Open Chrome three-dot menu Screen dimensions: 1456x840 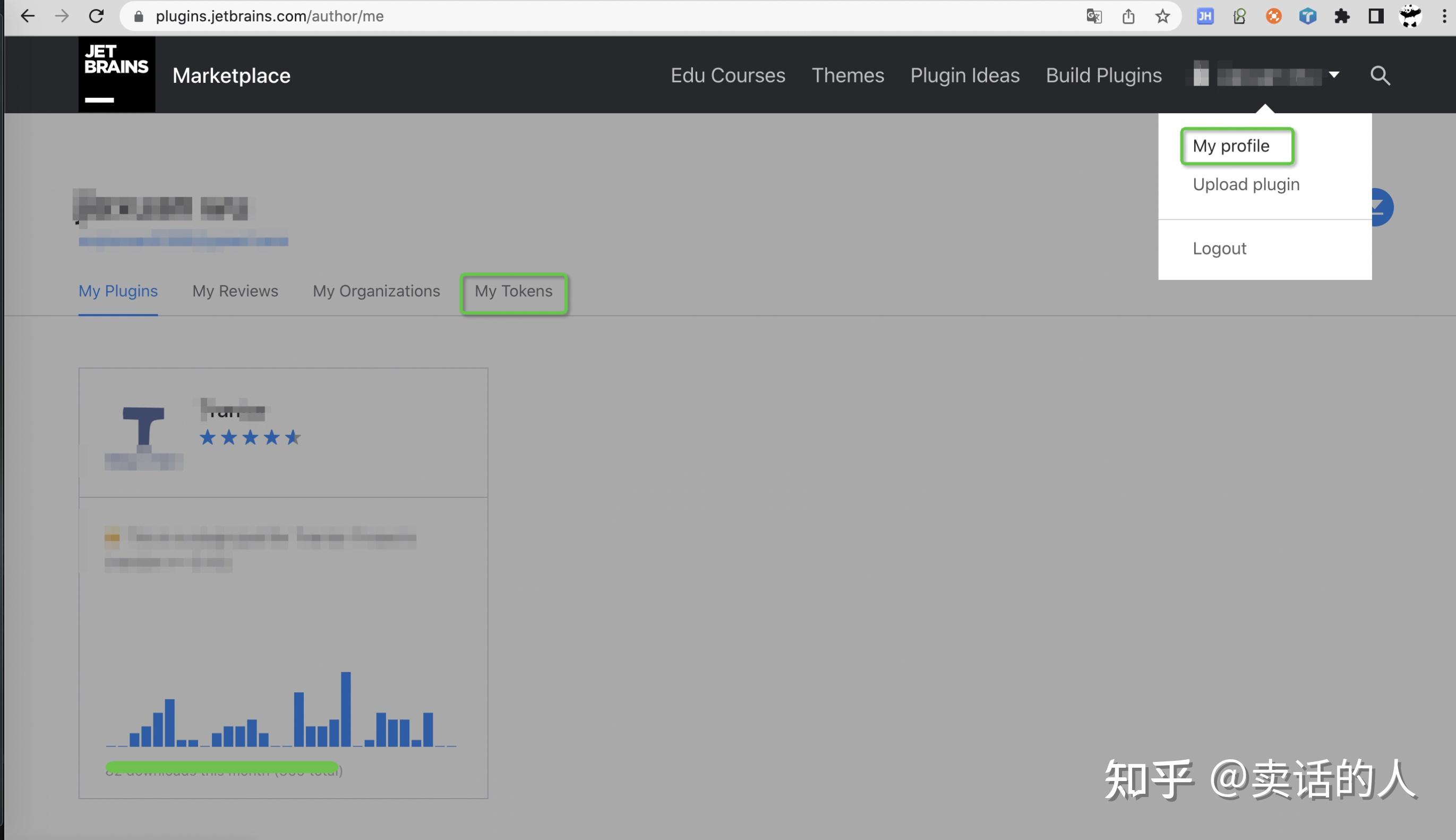coord(1444,16)
